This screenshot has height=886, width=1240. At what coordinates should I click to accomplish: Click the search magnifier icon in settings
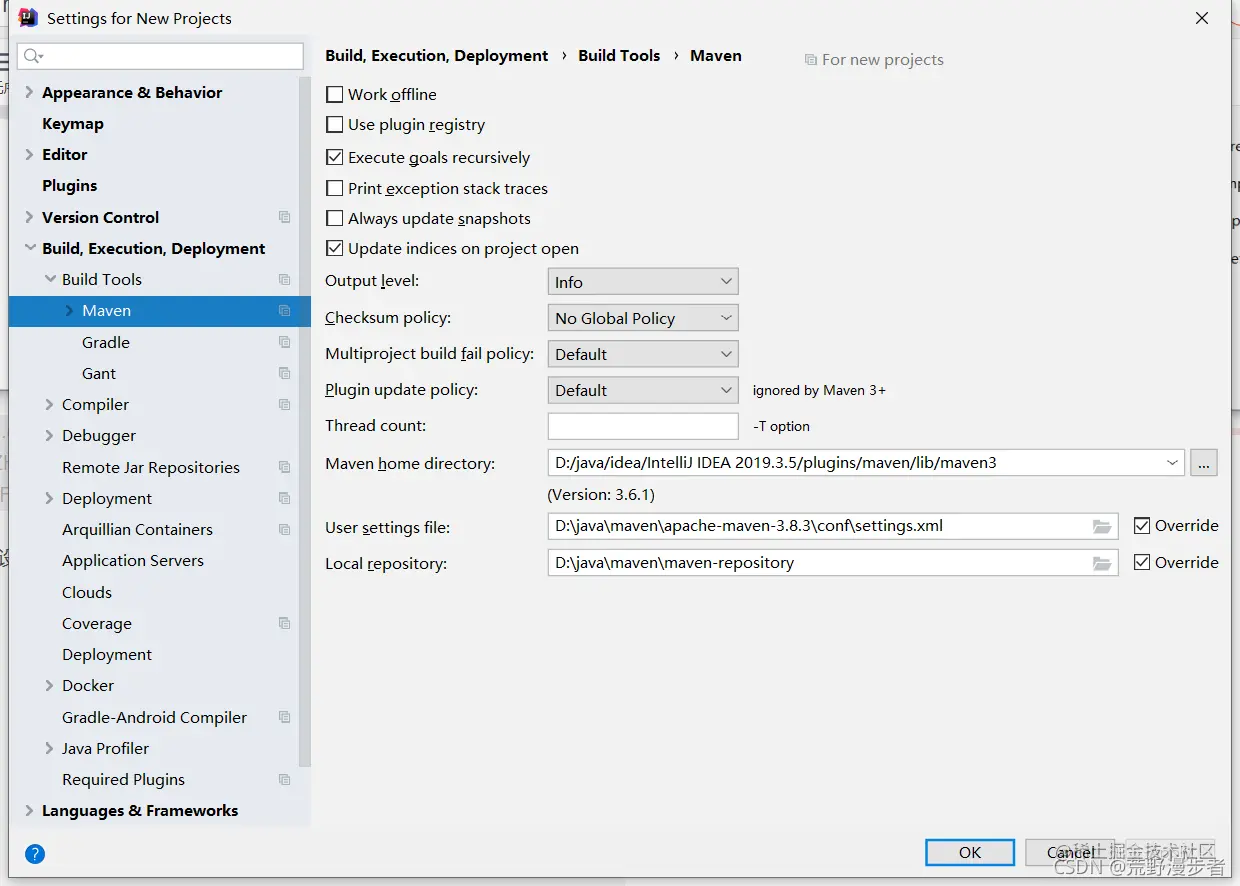pyautogui.click(x=33, y=56)
